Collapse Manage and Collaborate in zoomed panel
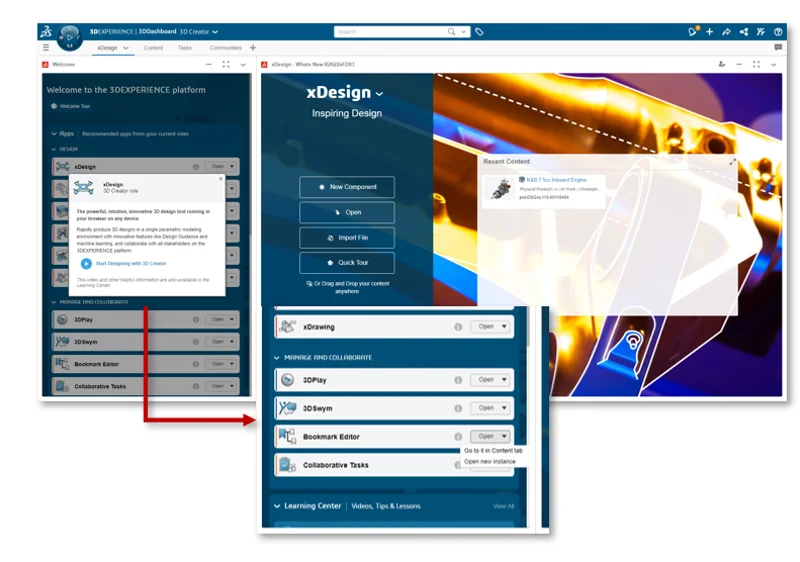This screenshot has width=800, height=562. (x=277, y=357)
